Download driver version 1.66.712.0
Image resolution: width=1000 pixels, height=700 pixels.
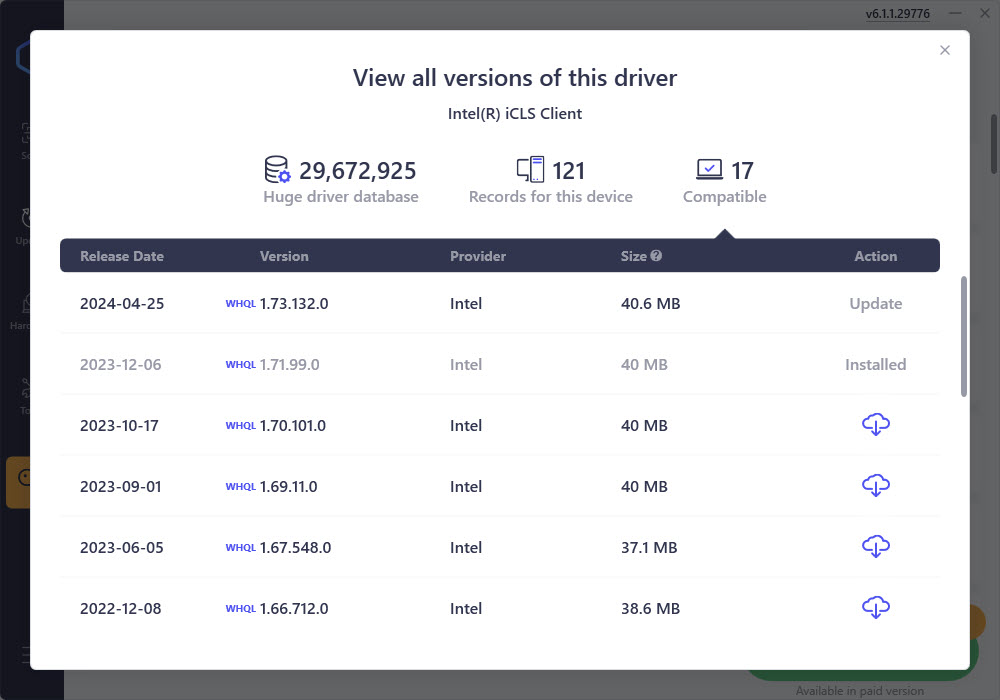pyautogui.click(x=875, y=608)
